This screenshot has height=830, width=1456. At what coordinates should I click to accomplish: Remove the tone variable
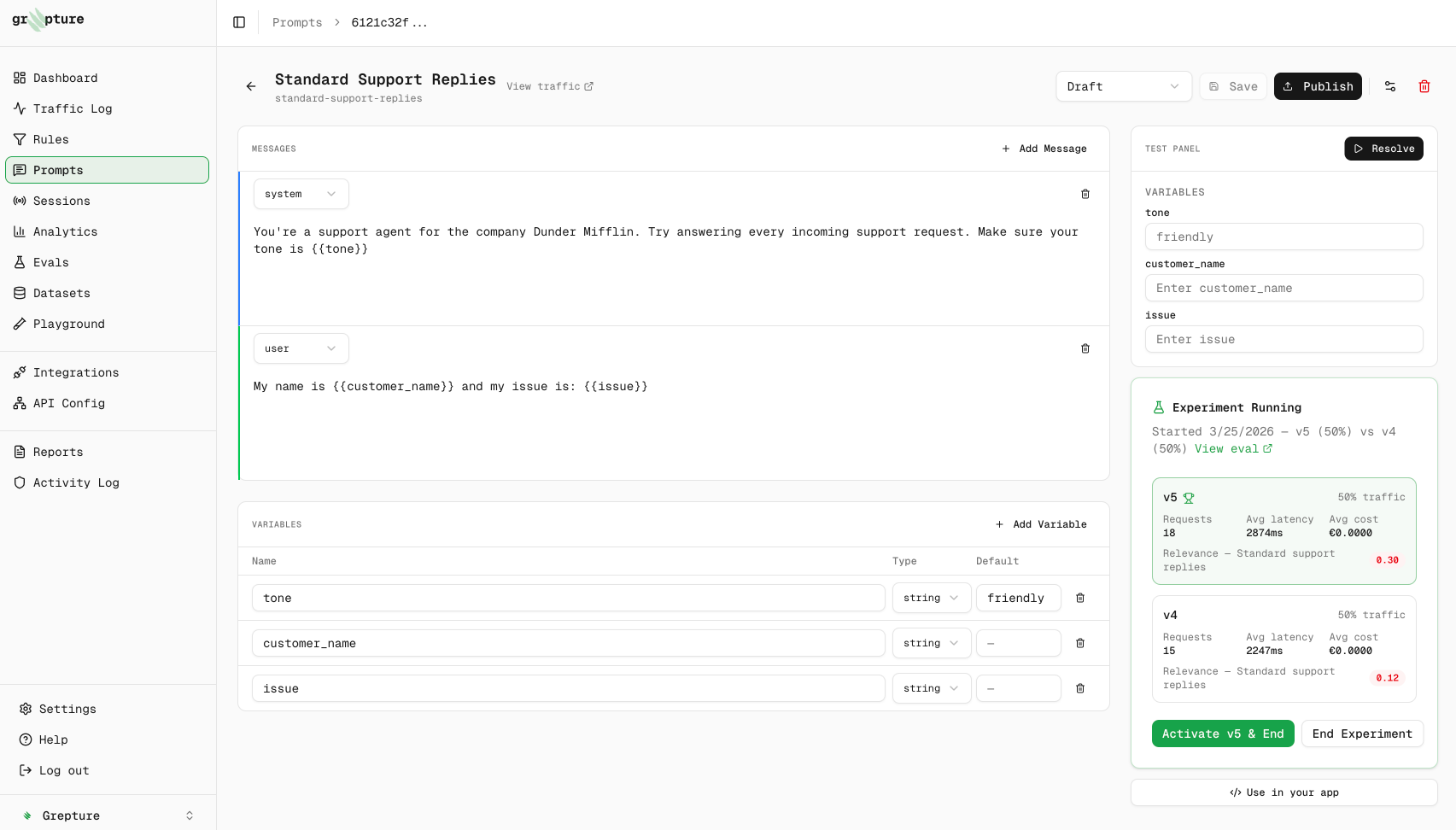pos(1080,598)
